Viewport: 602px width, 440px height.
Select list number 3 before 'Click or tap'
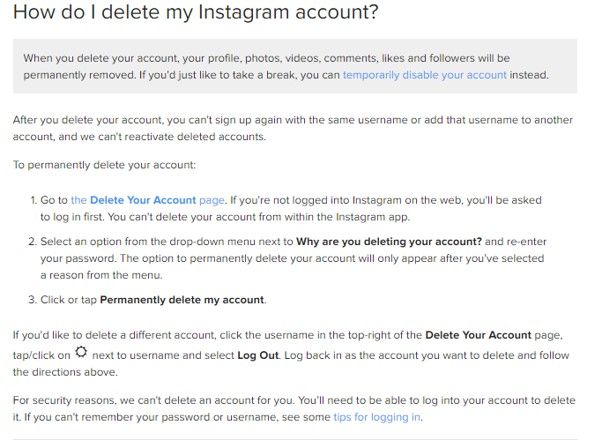pyautogui.click(x=33, y=299)
